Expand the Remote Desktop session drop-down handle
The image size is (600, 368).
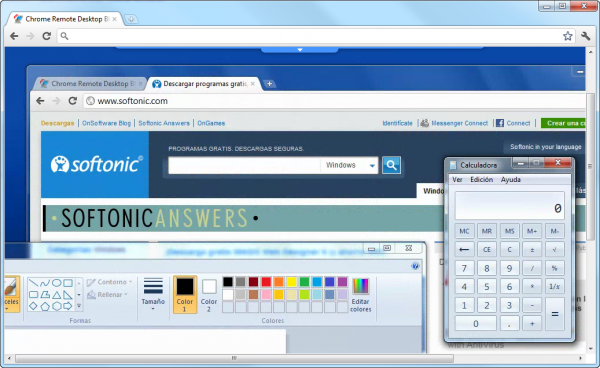pos(300,50)
